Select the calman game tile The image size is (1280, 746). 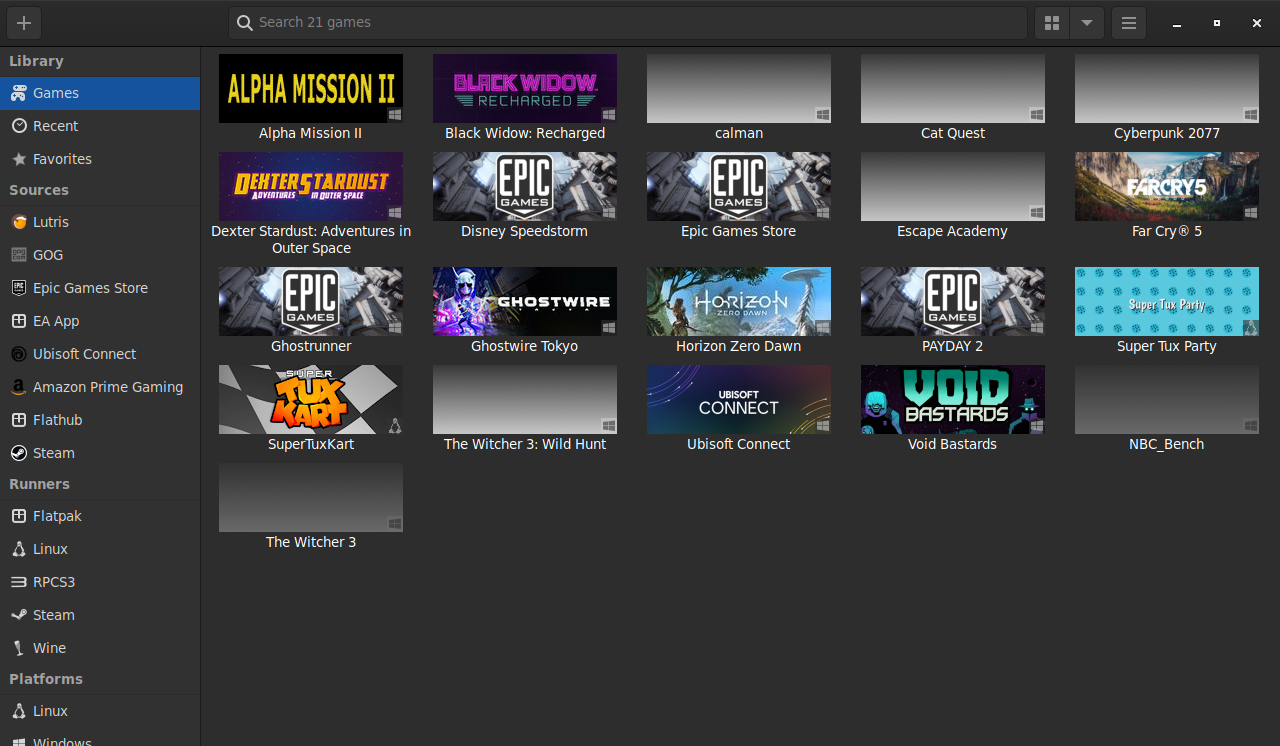(739, 88)
